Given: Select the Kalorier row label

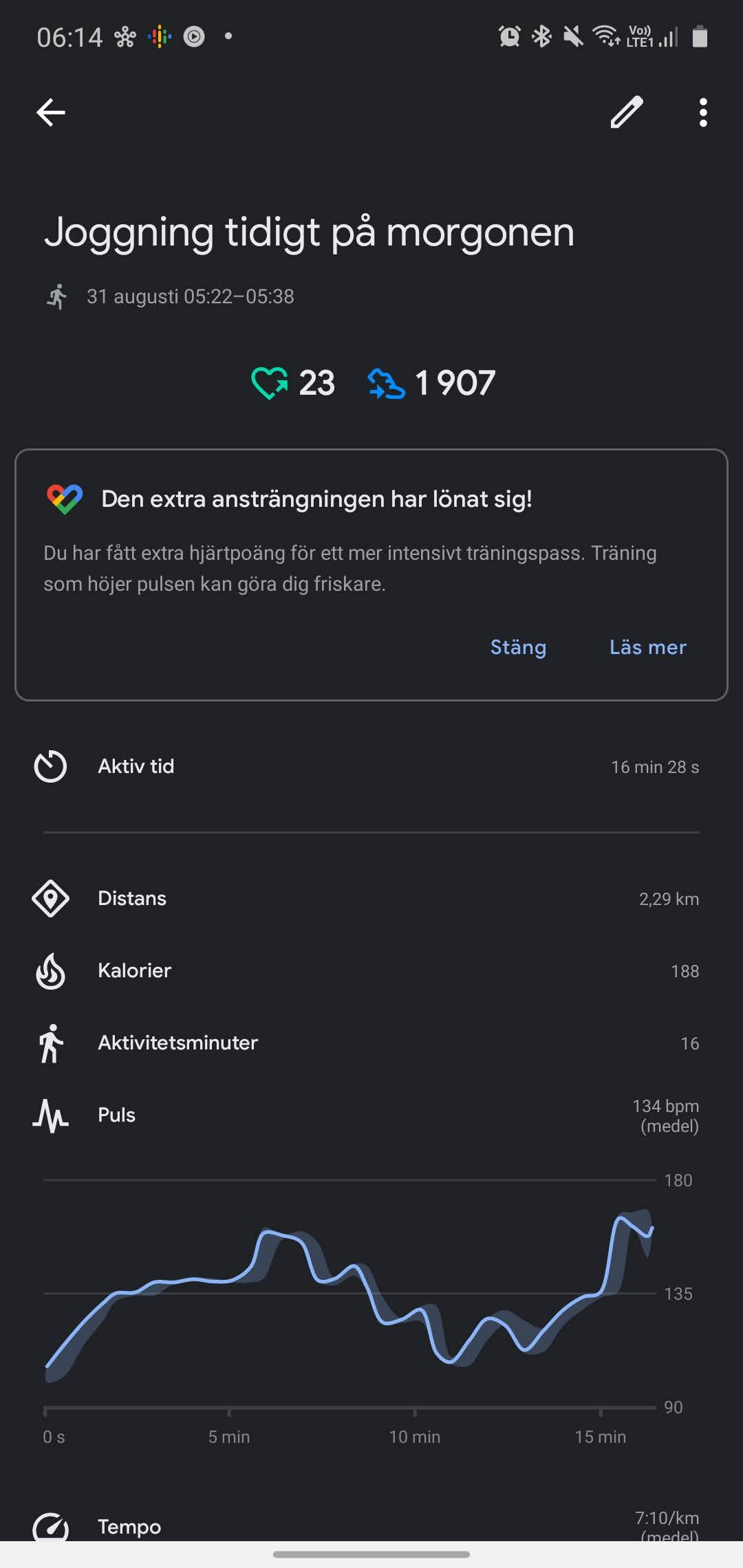Looking at the screenshot, I should click(x=135, y=970).
